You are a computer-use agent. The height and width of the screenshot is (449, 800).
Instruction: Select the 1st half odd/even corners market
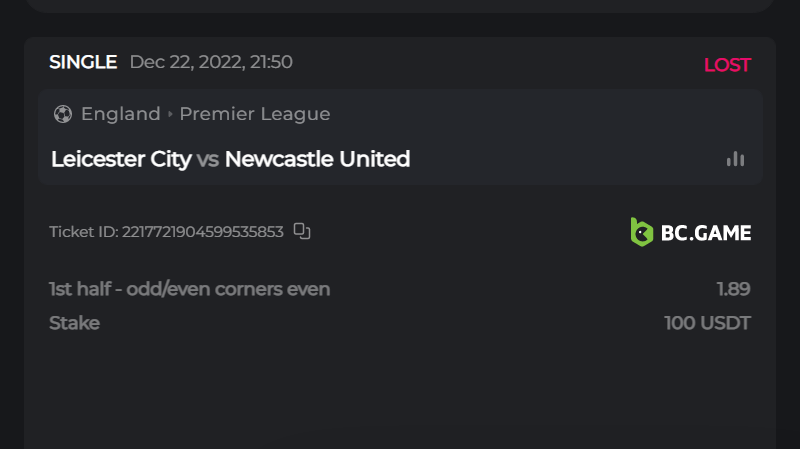tap(189, 290)
